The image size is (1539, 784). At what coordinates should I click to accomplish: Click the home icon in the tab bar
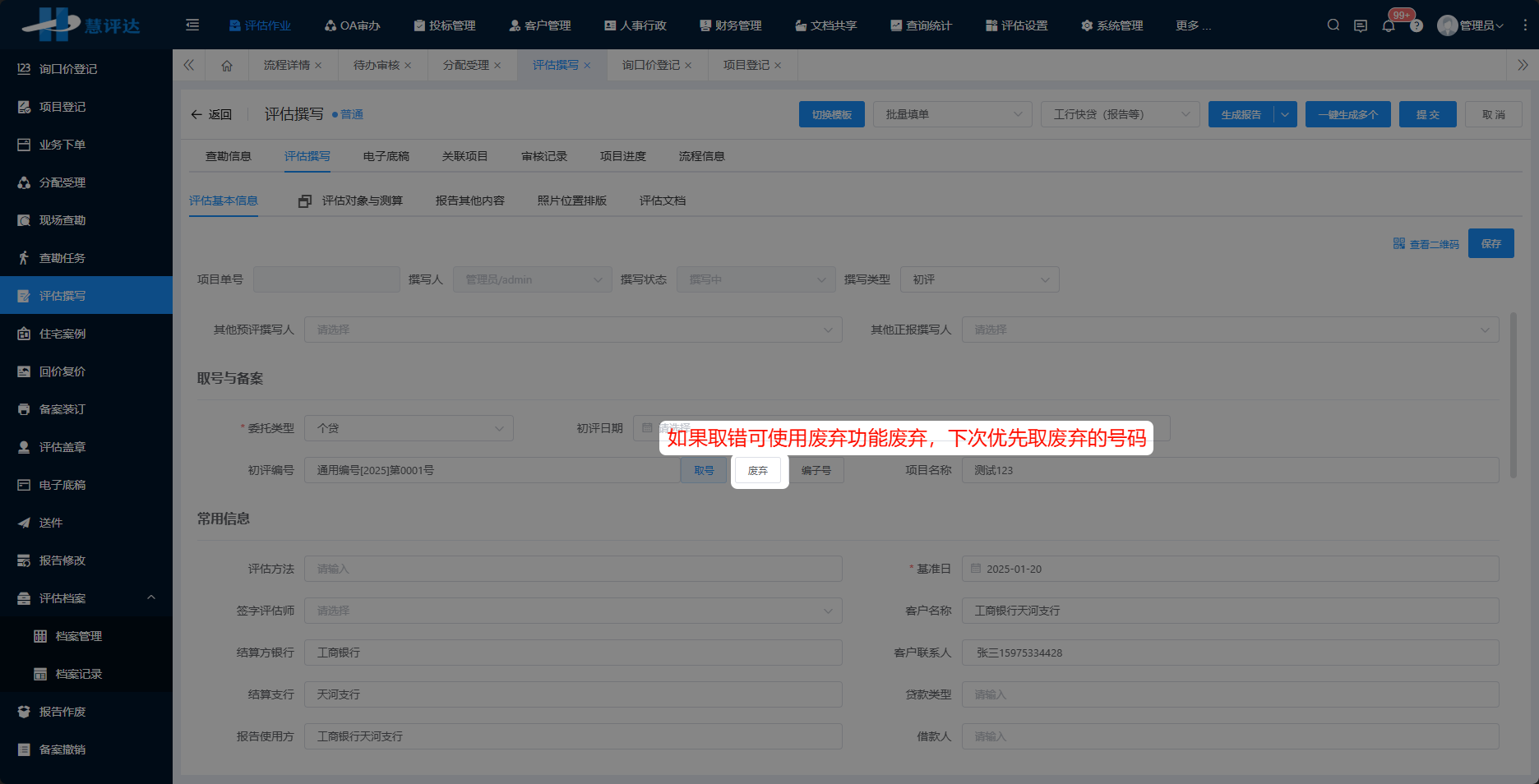(228, 65)
